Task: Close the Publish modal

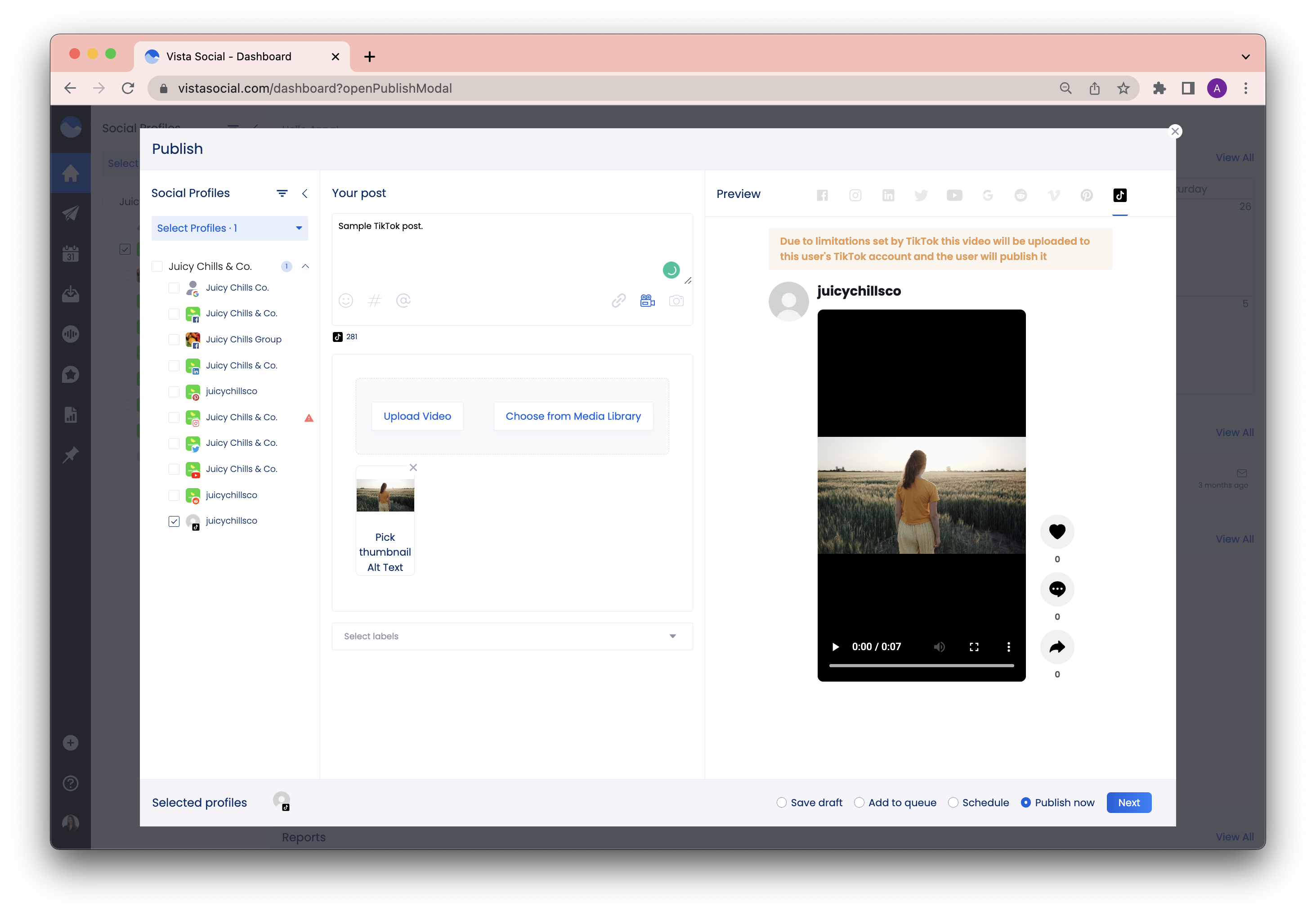Action: pos(1174,131)
